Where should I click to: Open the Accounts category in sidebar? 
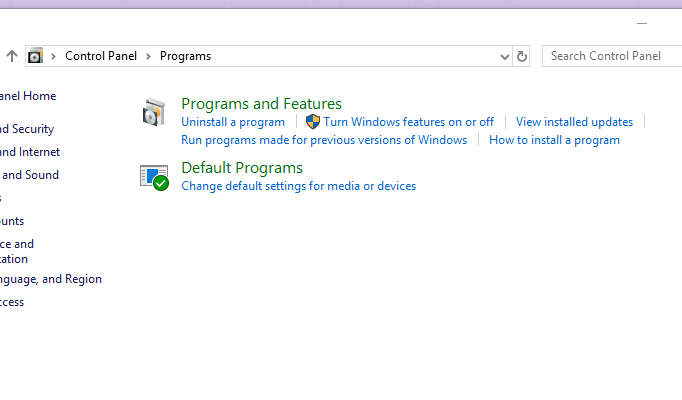12,221
